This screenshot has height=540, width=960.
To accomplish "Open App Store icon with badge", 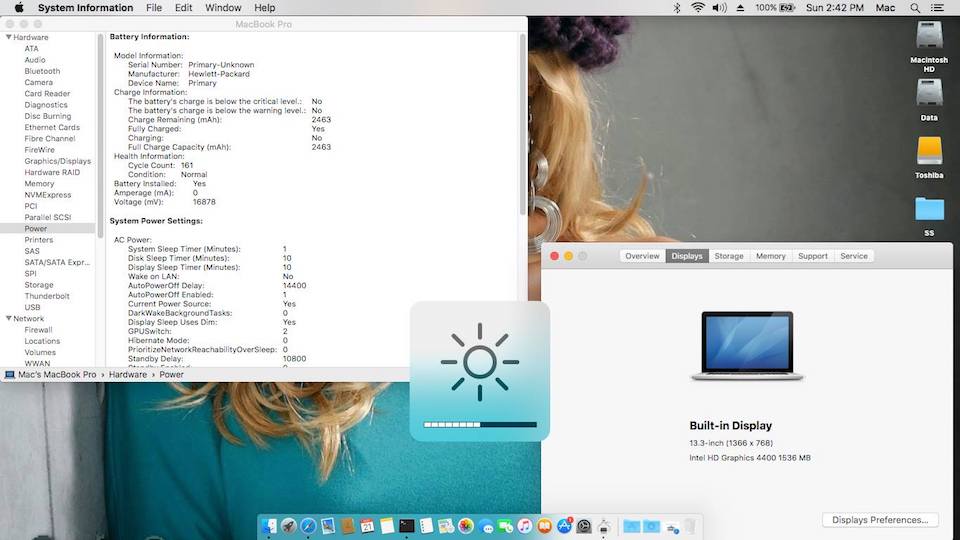I will 564,525.
